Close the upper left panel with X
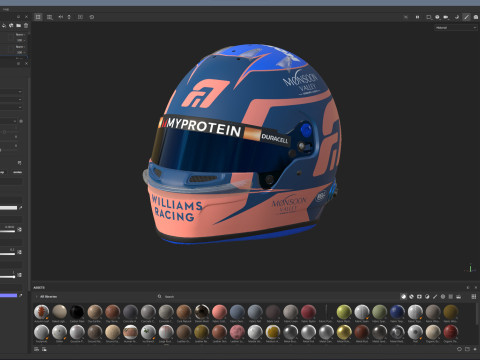480x360 pixels. tap(27, 17)
